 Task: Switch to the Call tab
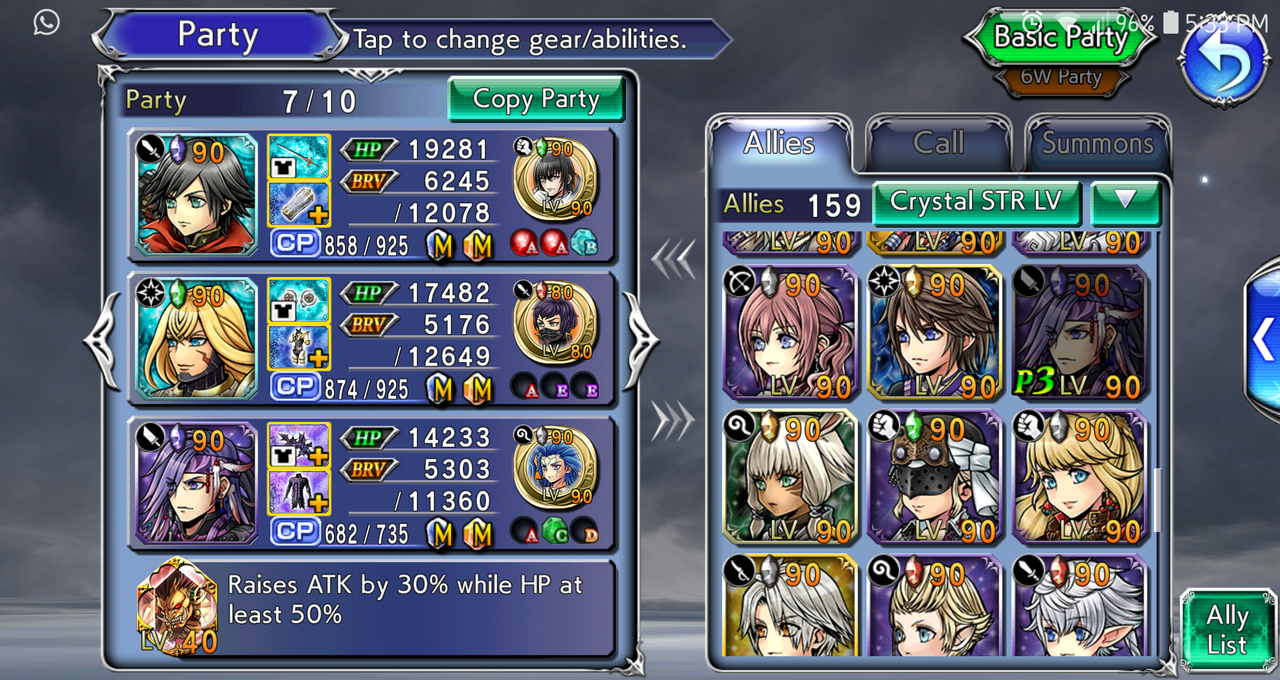[938, 143]
